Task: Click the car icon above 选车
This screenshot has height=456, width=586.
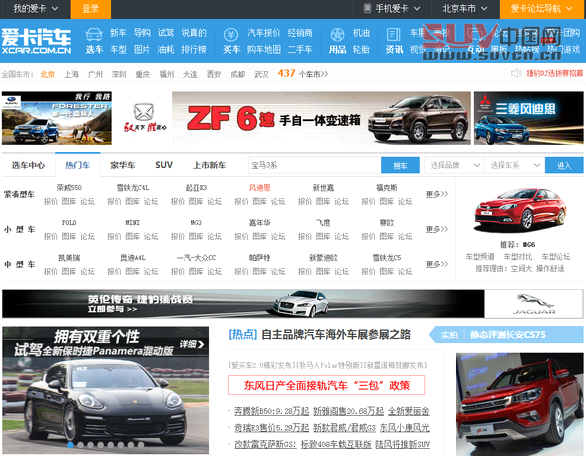Action: (x=94, y=34)
